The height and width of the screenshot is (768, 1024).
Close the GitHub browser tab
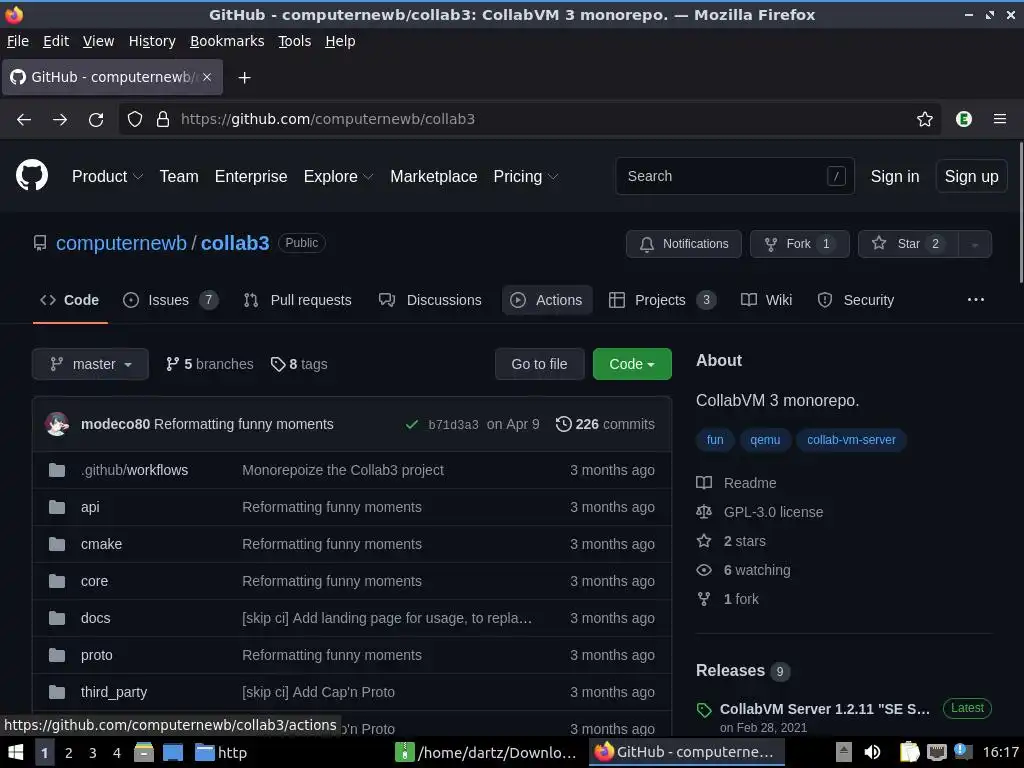206,77
